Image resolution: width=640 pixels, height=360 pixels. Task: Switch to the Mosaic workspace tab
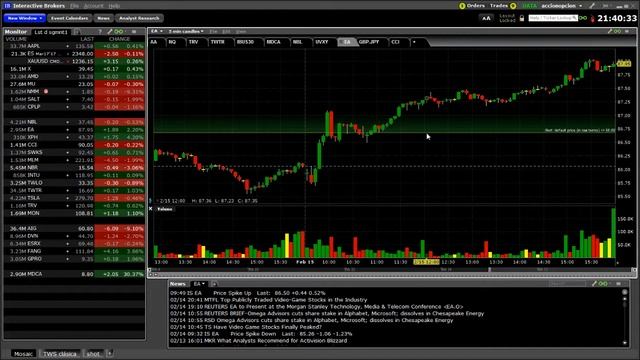tap(23, 354)
